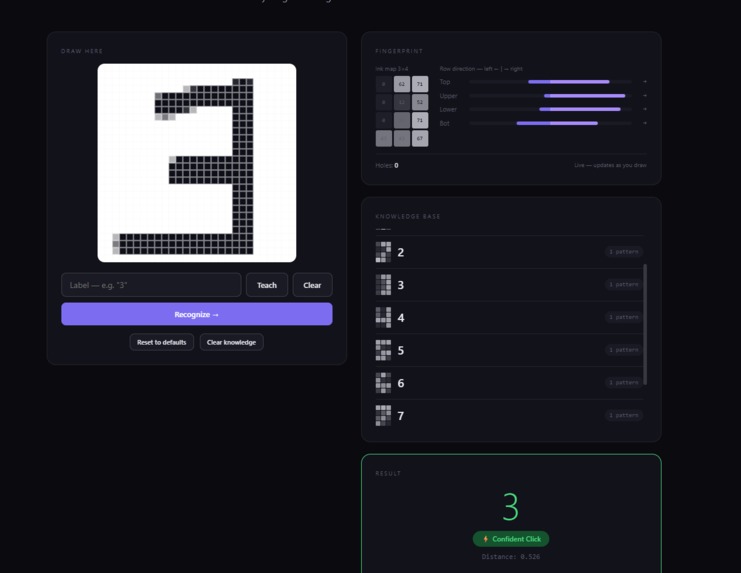
Task: Select digit 6 row in knowledge base
Action: pyautogui.click(x=509, y=383)
